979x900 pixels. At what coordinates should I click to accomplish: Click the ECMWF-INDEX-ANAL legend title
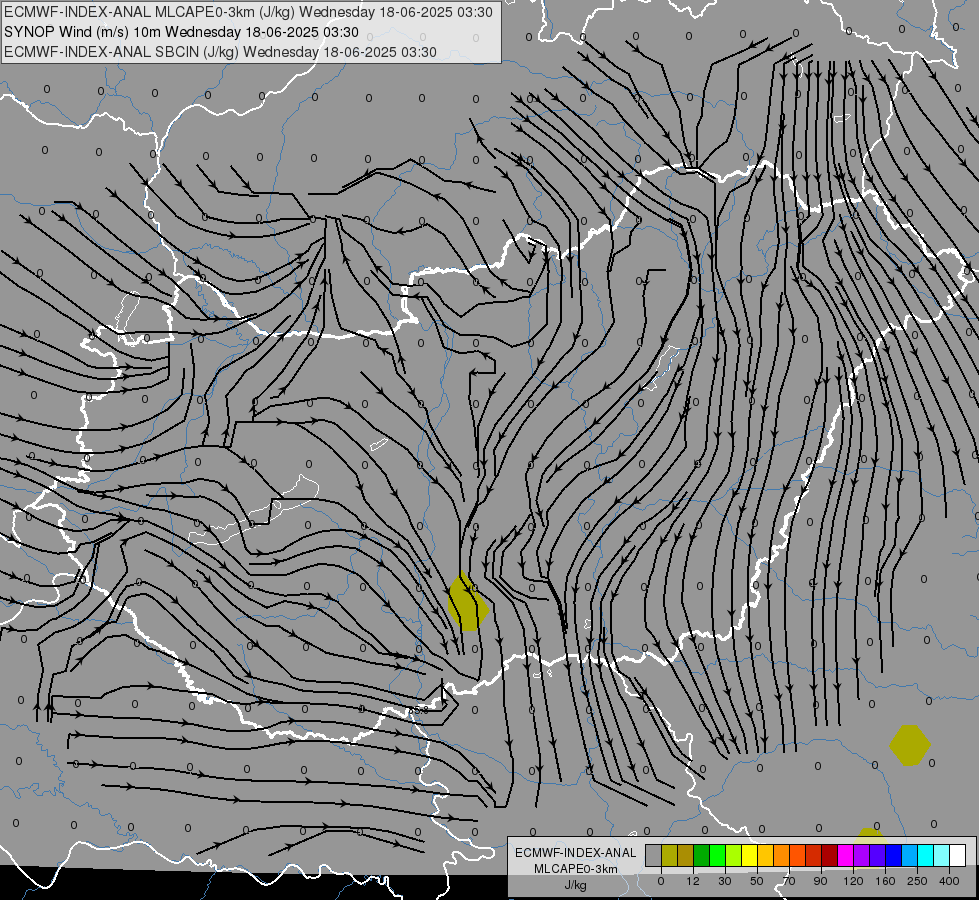tap(575, 853)
